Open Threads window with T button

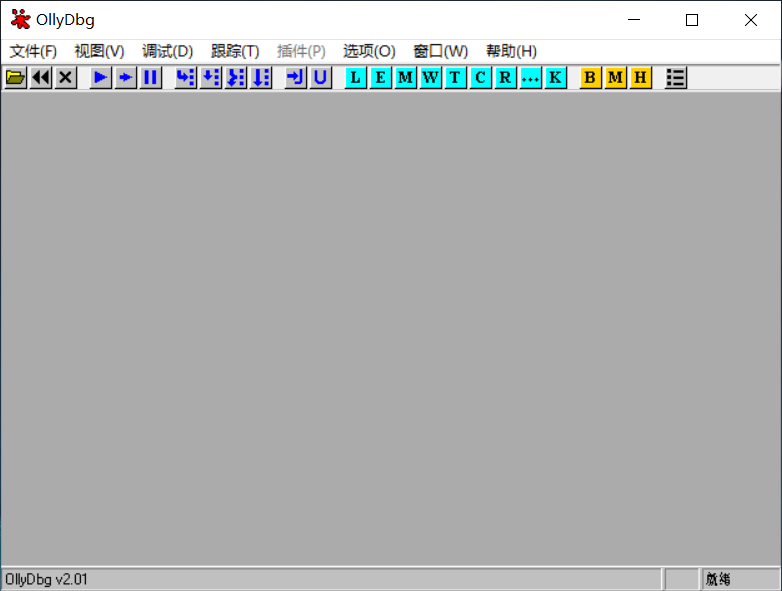point(456,78)
